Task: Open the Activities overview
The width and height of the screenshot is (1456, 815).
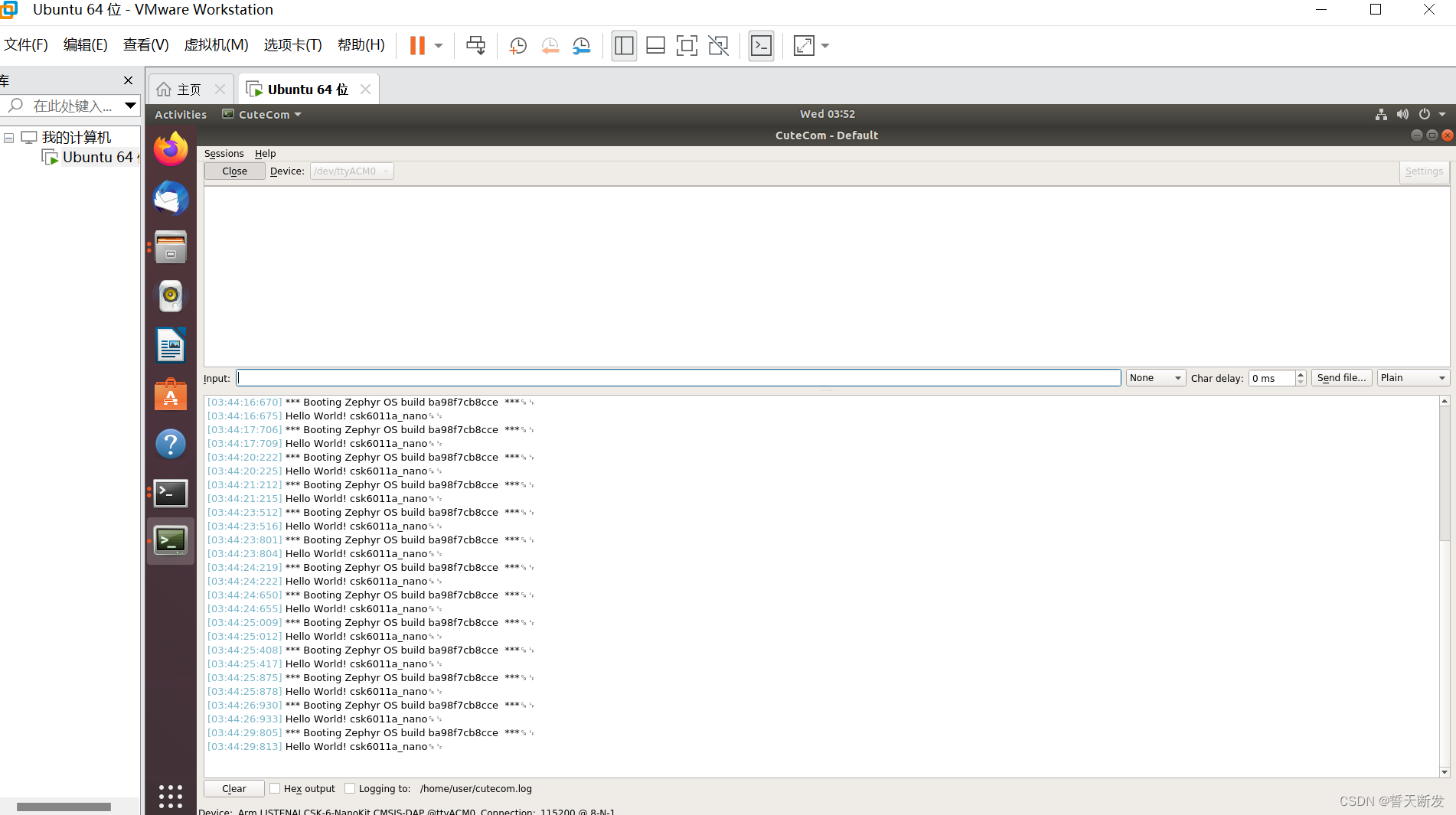Action: pyautogui.click(x=181, y=114)
